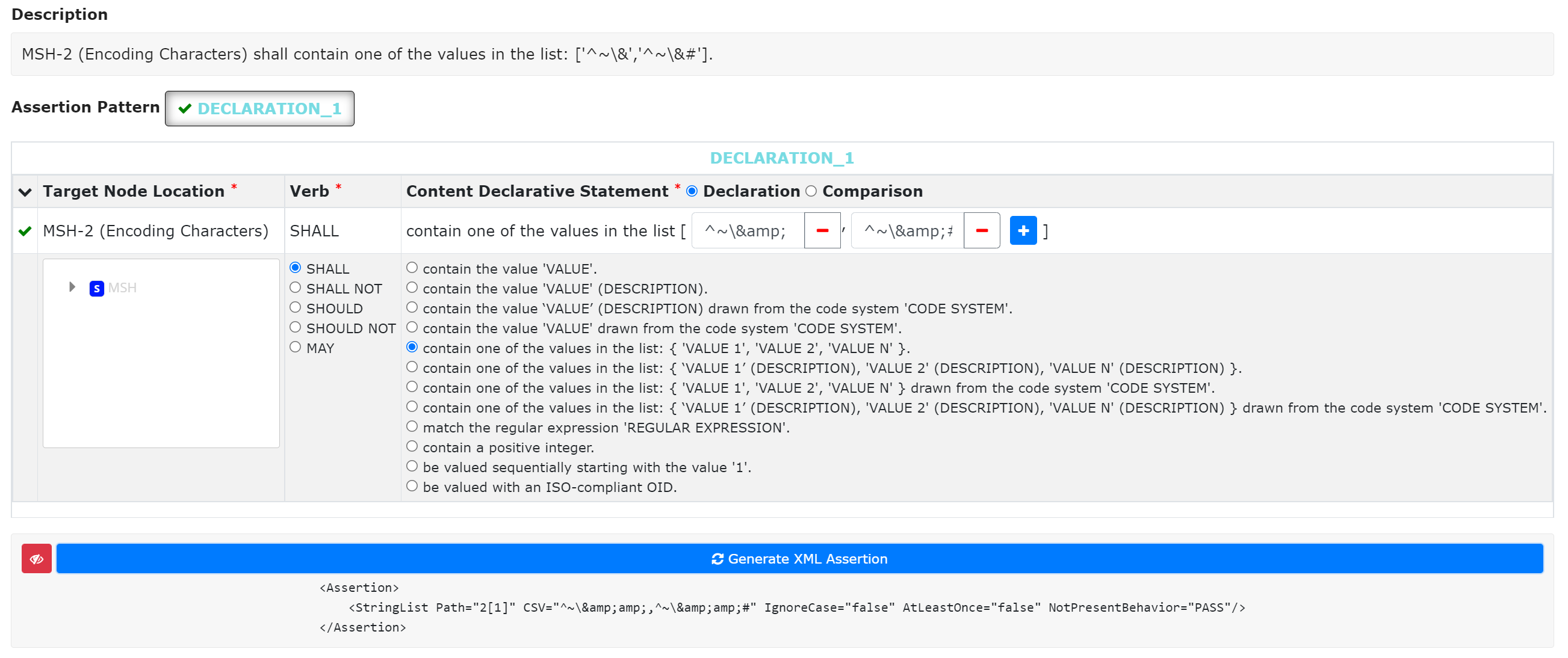Select the ISO-compliant OID radio option

click(412, 485)
